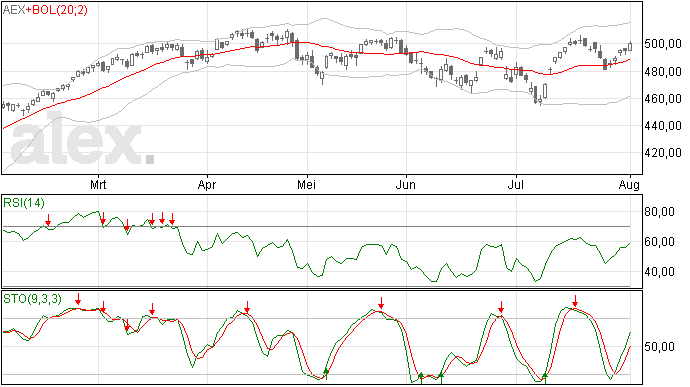The image size is (690, 387).
Task: Click the 420,00 price axis value
Action: pyautogui.click(x=662, y=153)
